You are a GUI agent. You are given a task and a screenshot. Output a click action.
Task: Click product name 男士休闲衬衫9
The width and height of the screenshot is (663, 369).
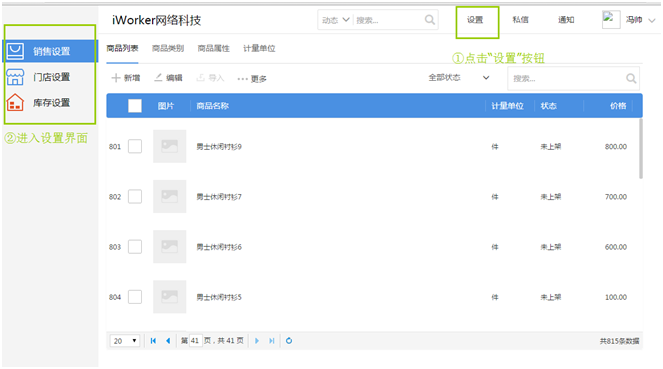219,147
